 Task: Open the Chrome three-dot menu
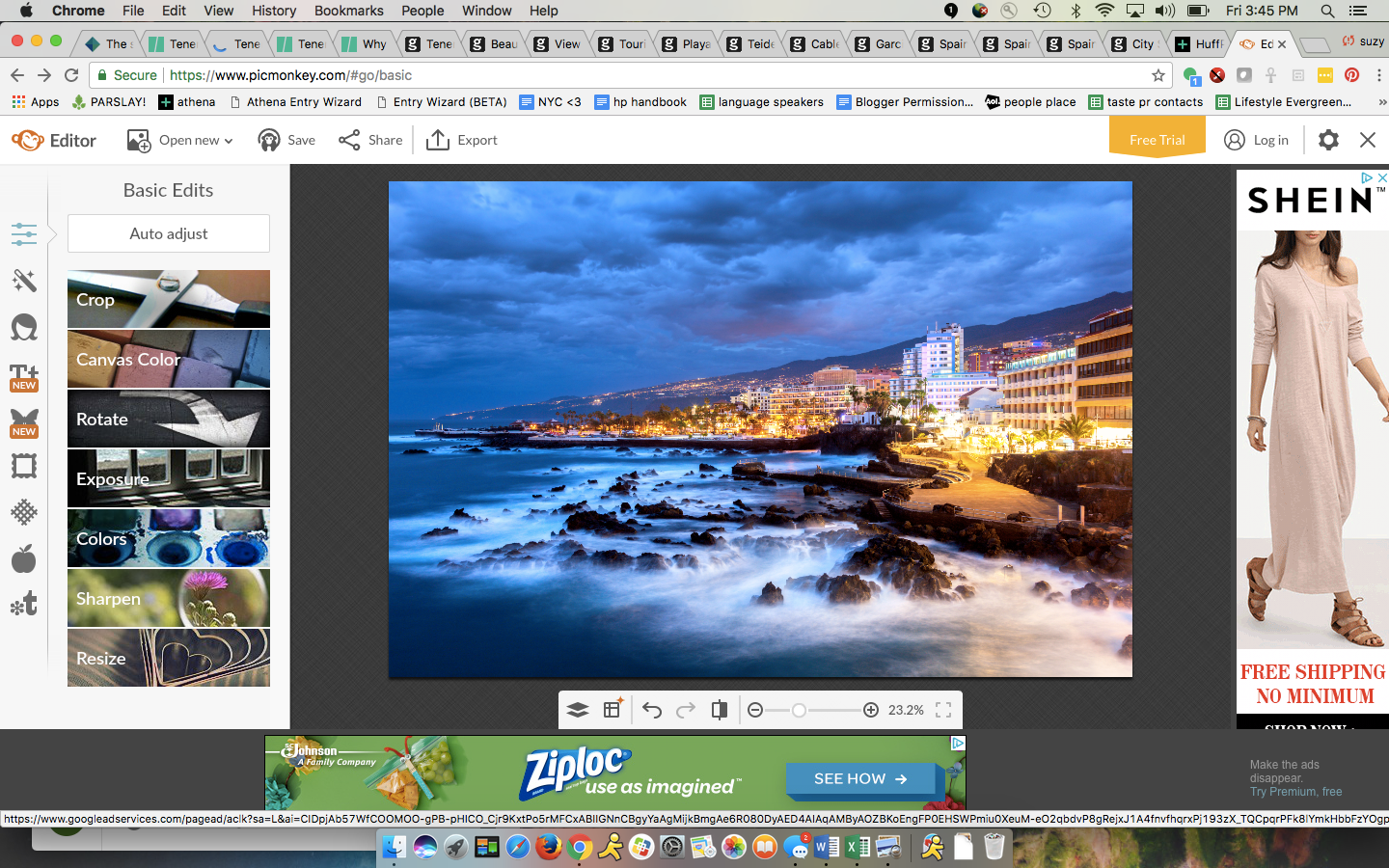(x=1378, y=75)
